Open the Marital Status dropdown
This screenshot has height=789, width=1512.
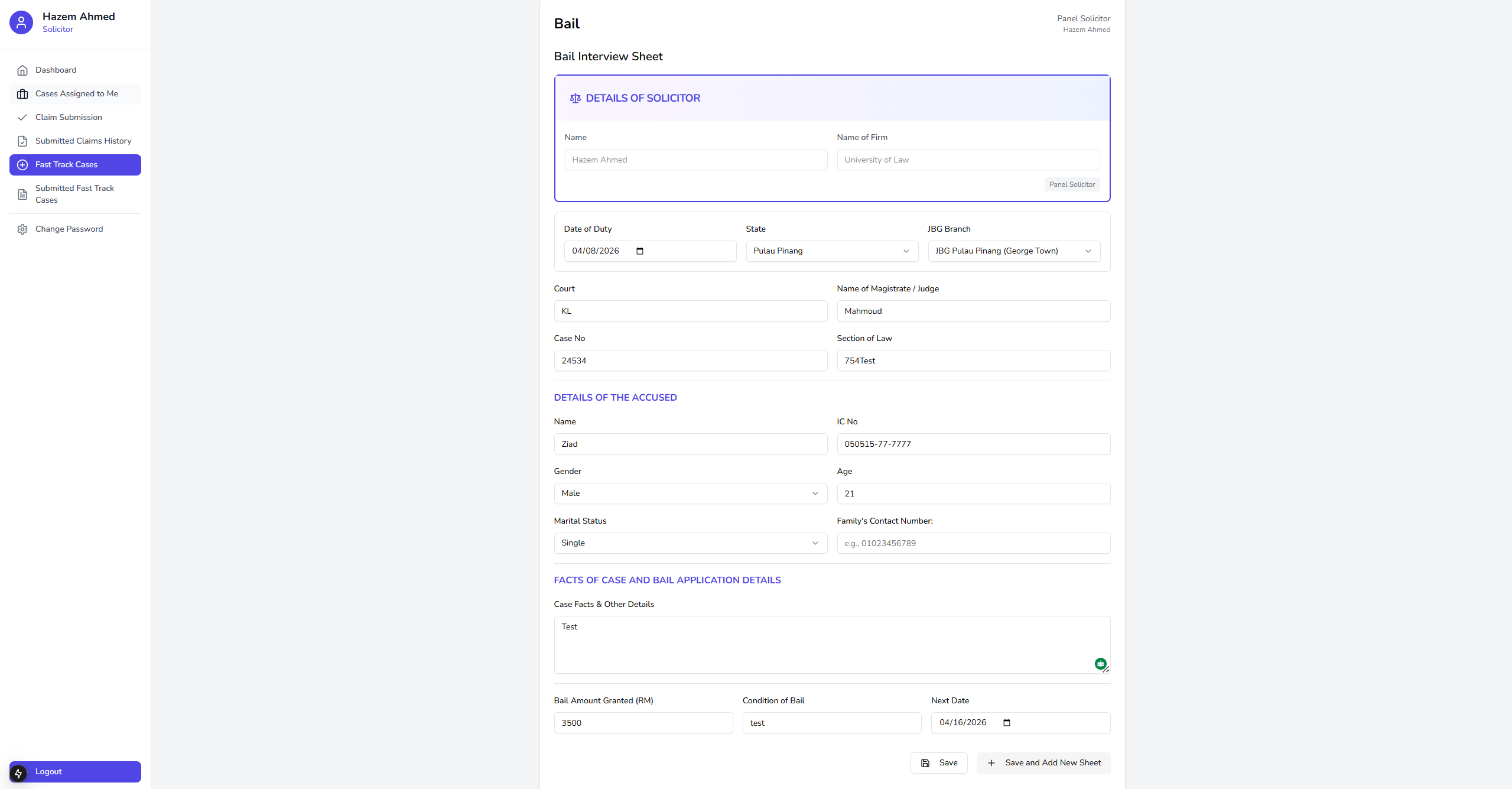coord(690,543)
